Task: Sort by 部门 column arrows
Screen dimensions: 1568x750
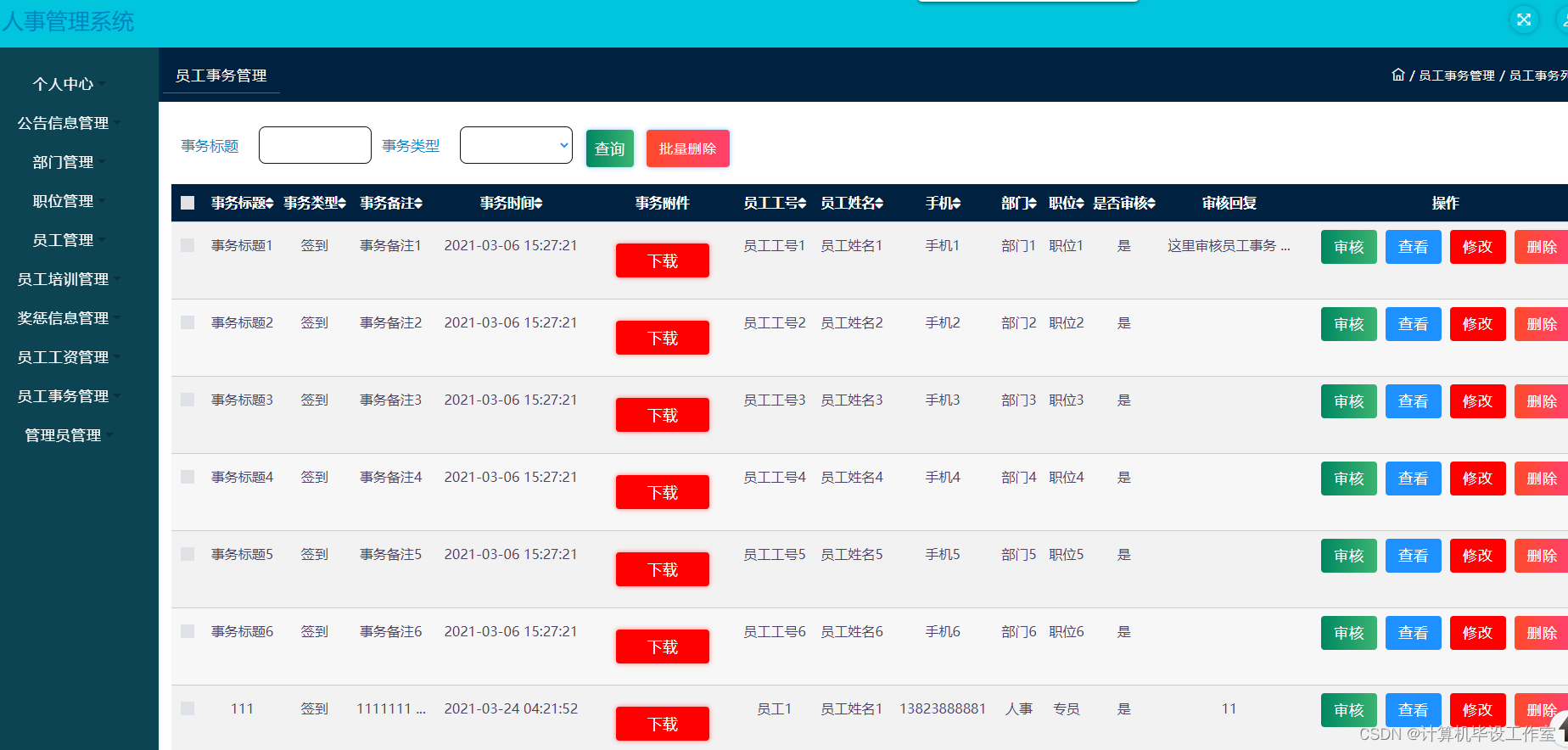Action: [x=1033, y=204]
